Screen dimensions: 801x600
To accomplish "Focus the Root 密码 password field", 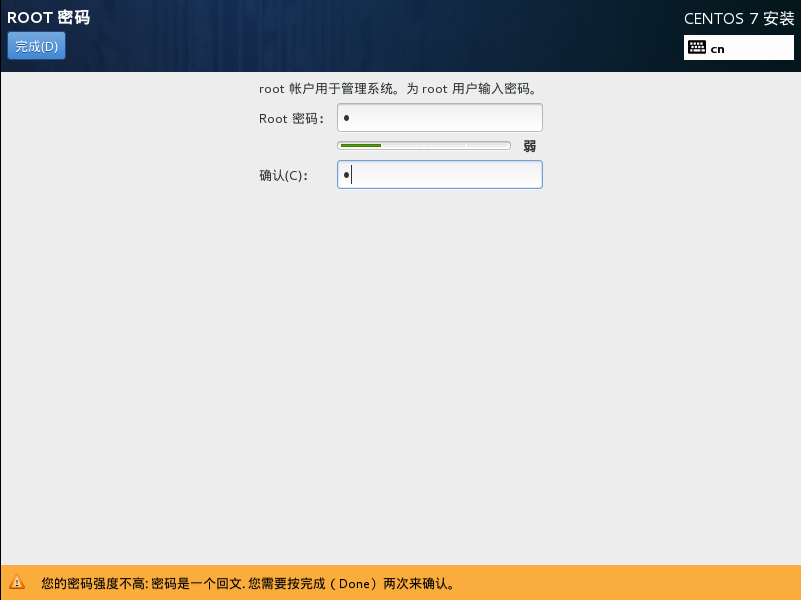I will coord(440,118).
